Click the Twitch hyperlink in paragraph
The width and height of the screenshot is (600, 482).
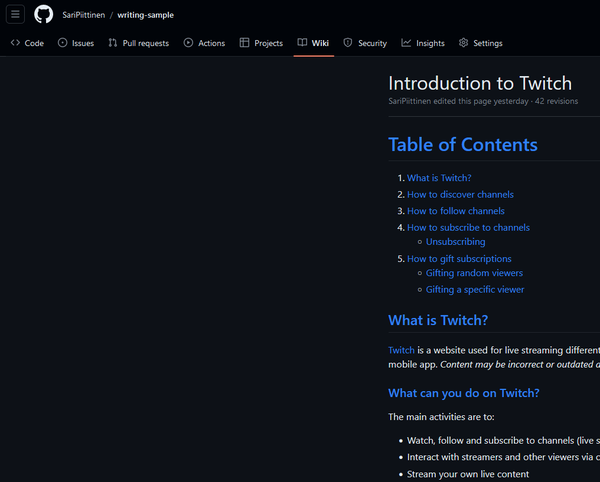point(401,350)
